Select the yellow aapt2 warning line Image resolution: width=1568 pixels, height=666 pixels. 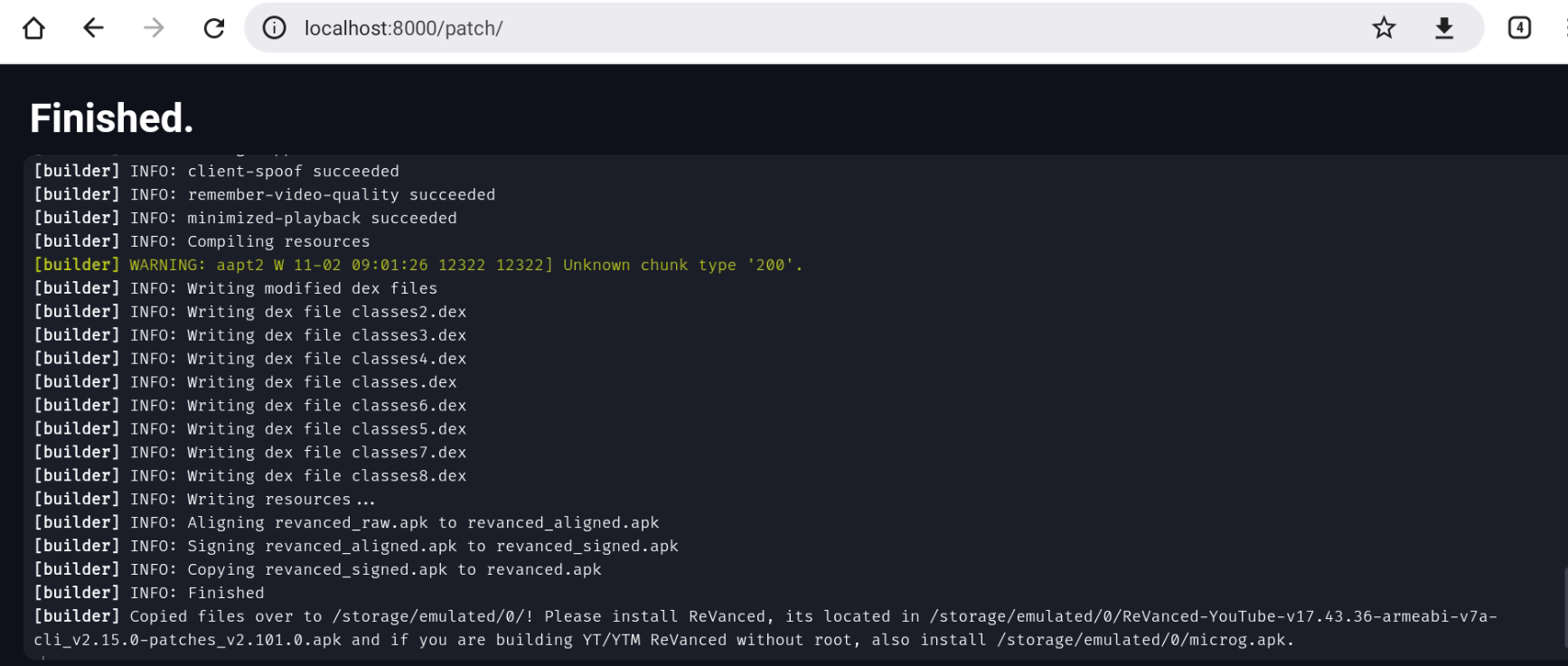(418, 265)
